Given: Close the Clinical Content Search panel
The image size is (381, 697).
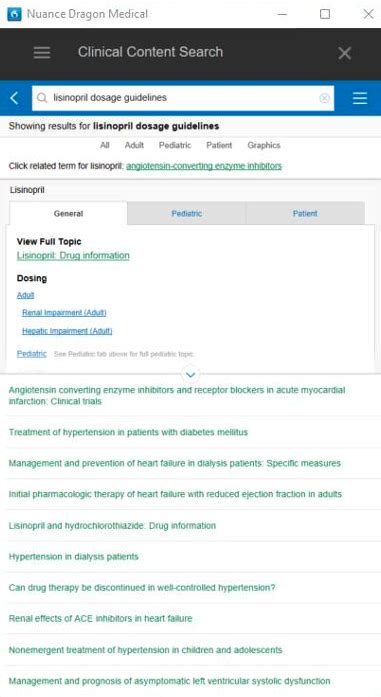Looking at the screenshot, I should 345,53.
